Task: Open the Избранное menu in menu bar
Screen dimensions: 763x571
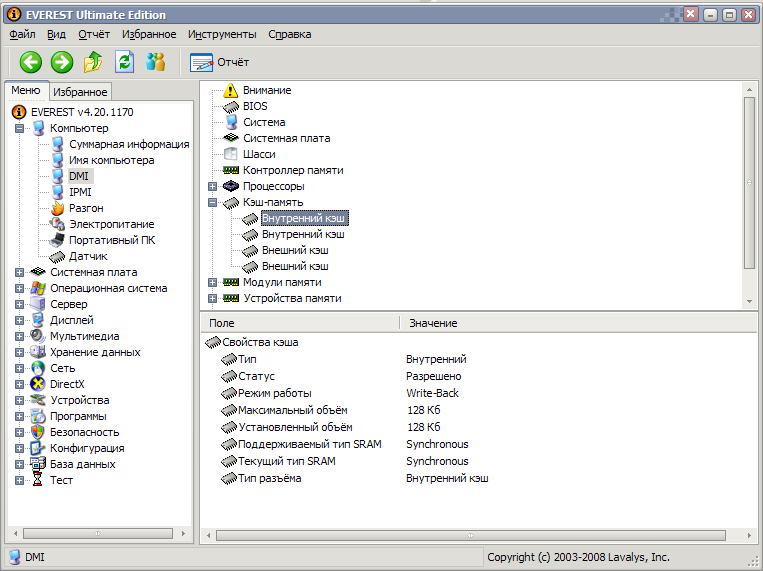Action: pos(149,34)
